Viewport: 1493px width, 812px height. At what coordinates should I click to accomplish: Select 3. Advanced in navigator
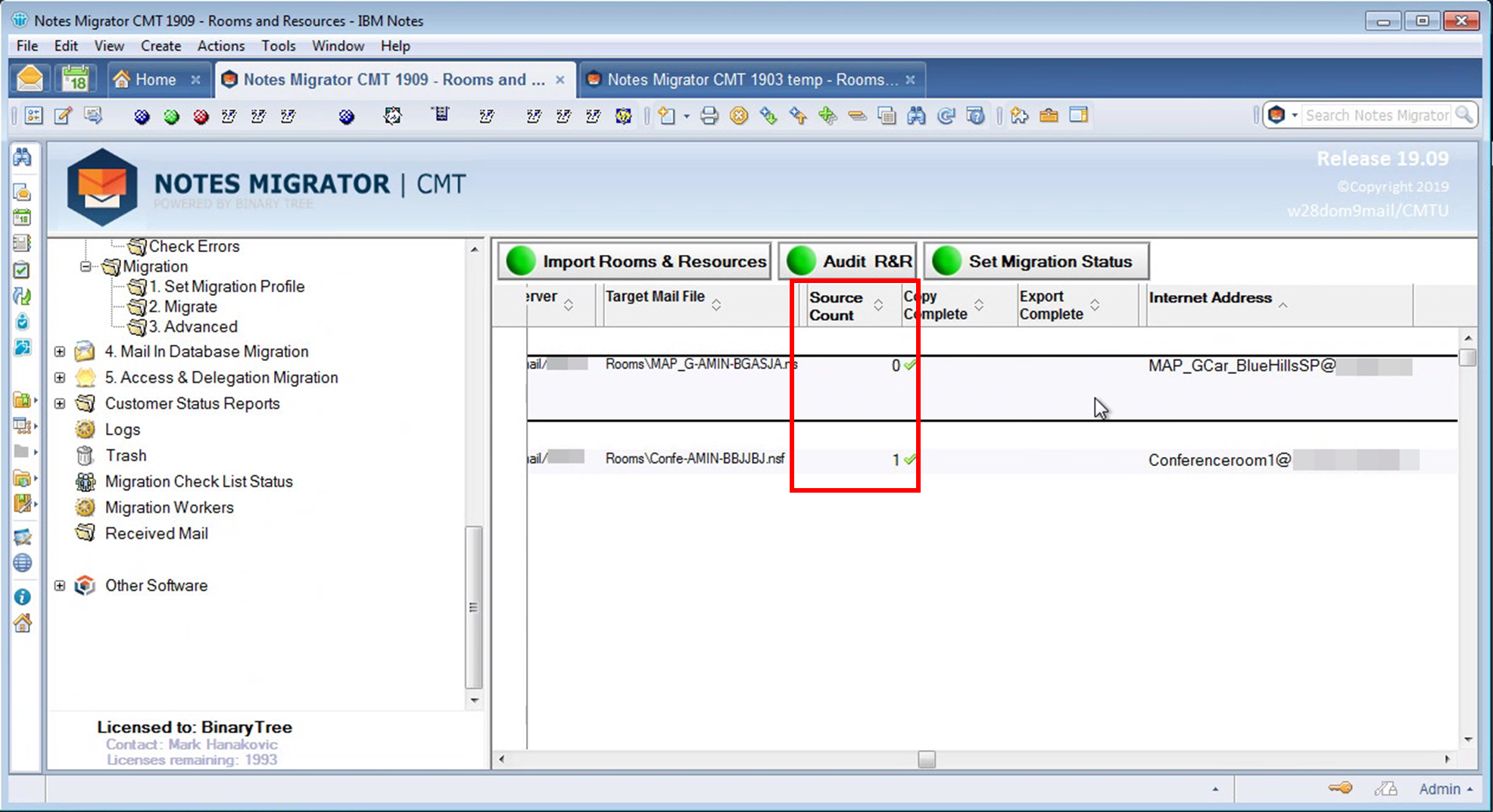193,327
